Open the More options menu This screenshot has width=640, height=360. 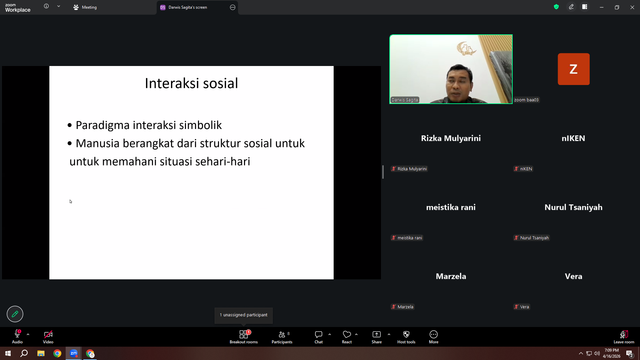(x=433, y=337)
